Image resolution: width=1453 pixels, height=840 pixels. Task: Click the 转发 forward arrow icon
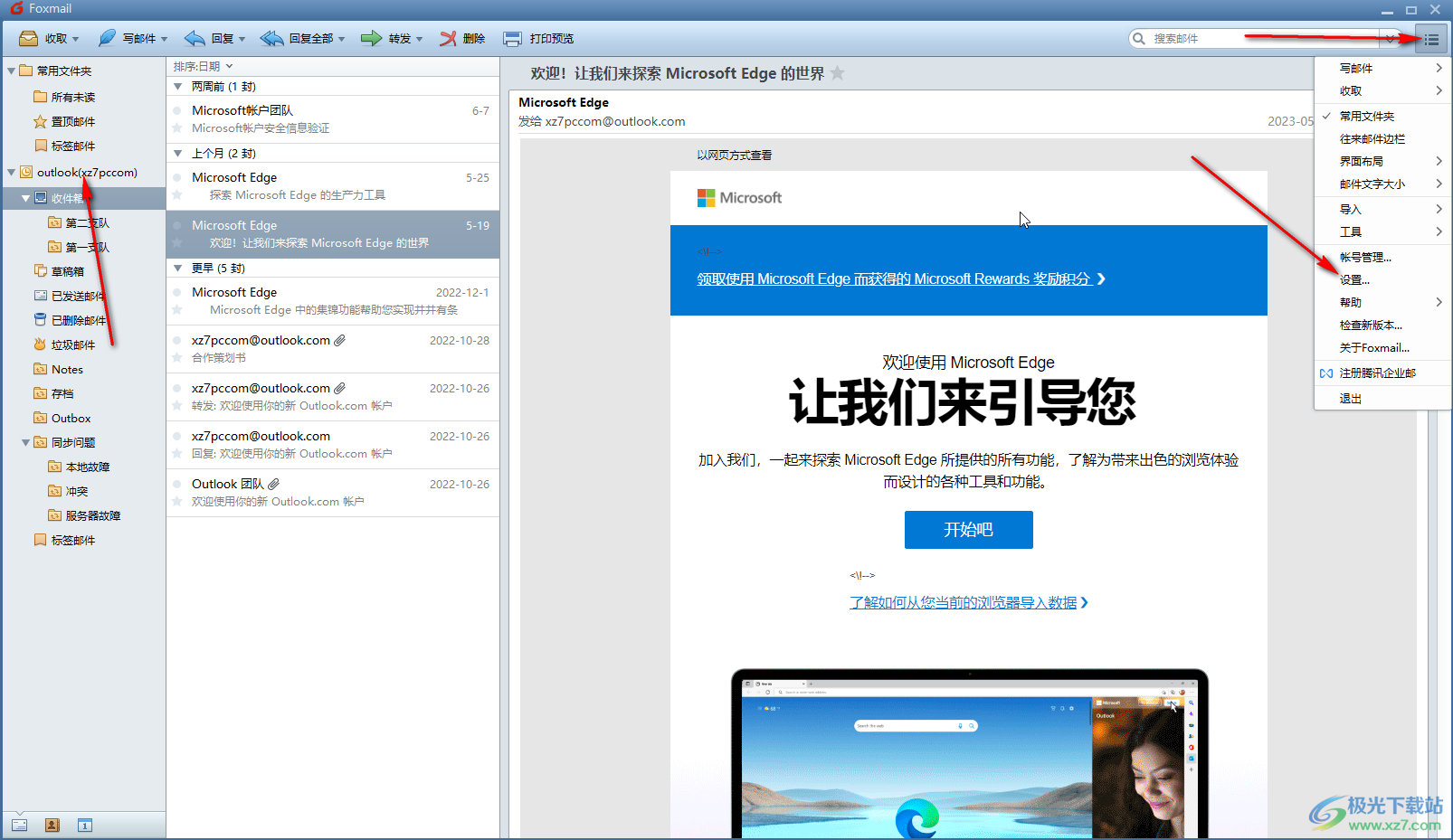[371, 39]
